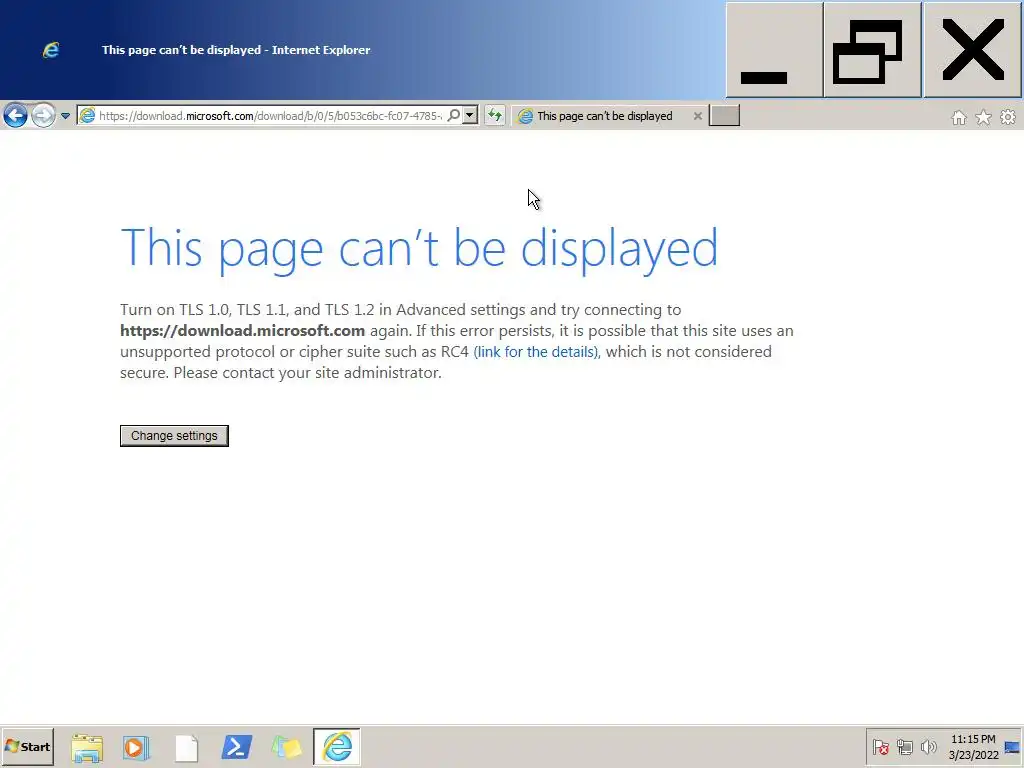Click the Change settings button
Viewport: 1024px width, 768px height.
click(x=174, y=436)
